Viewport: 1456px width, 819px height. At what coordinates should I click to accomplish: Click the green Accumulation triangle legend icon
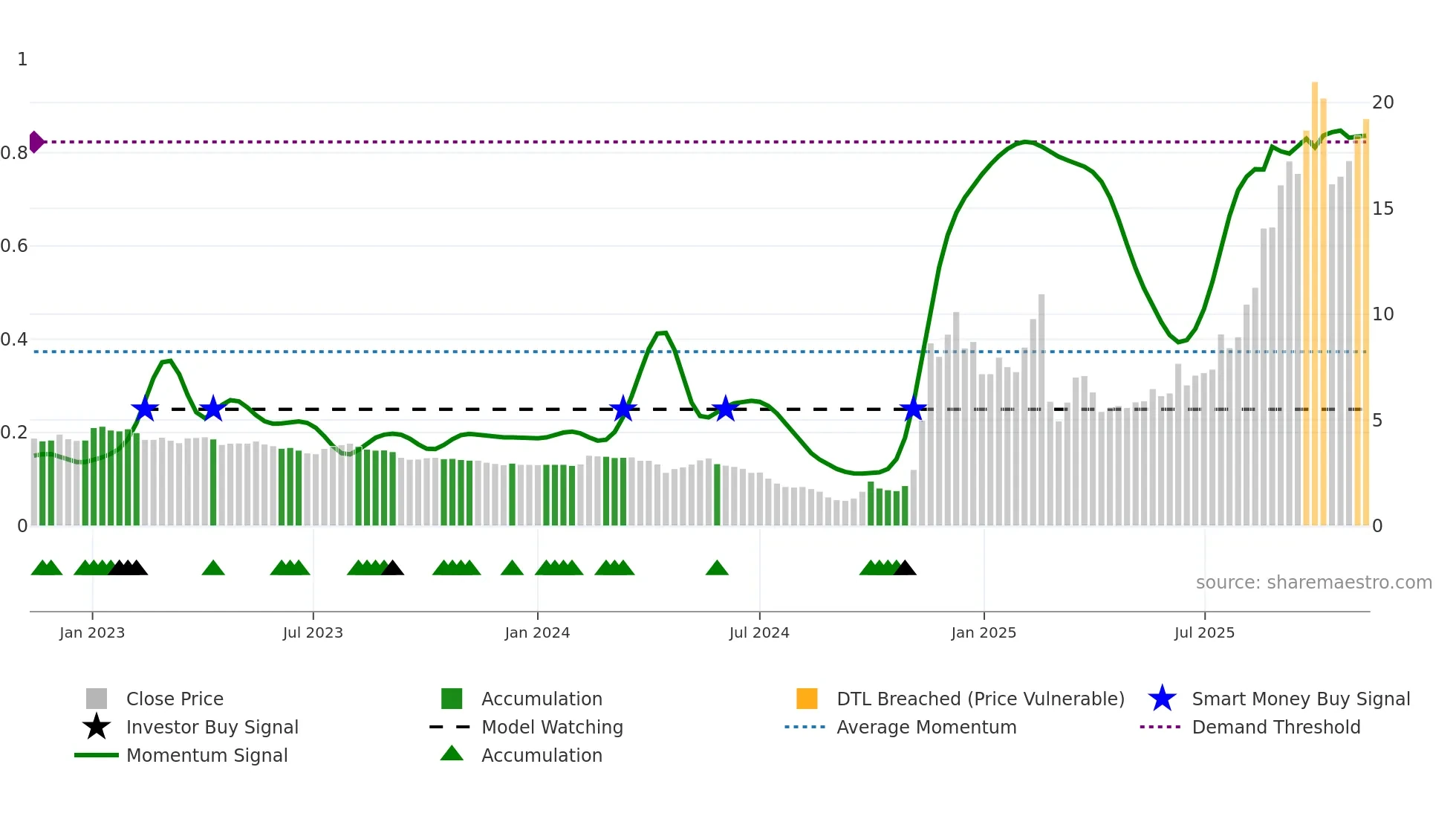click(452, 754)
